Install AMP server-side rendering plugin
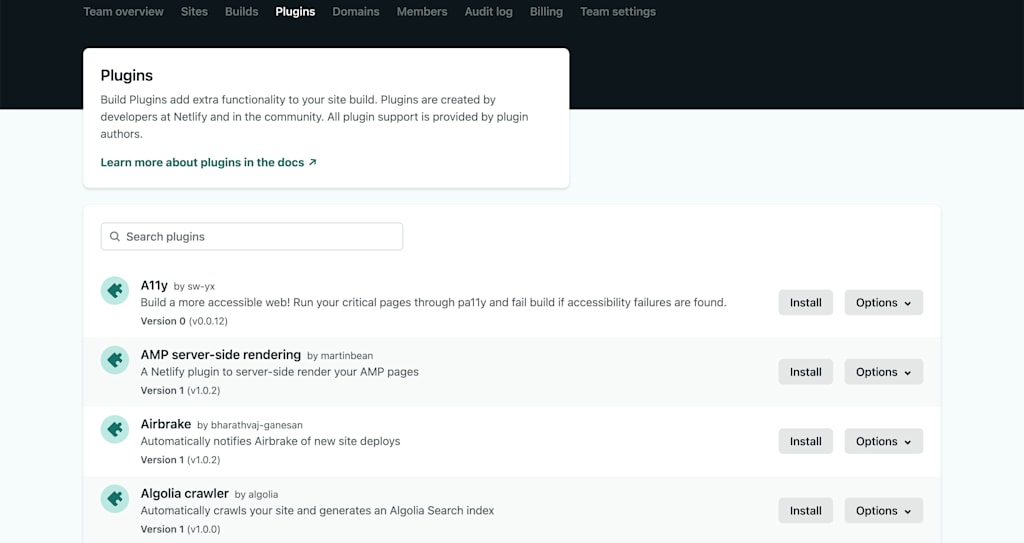 [x=805, y=372]
